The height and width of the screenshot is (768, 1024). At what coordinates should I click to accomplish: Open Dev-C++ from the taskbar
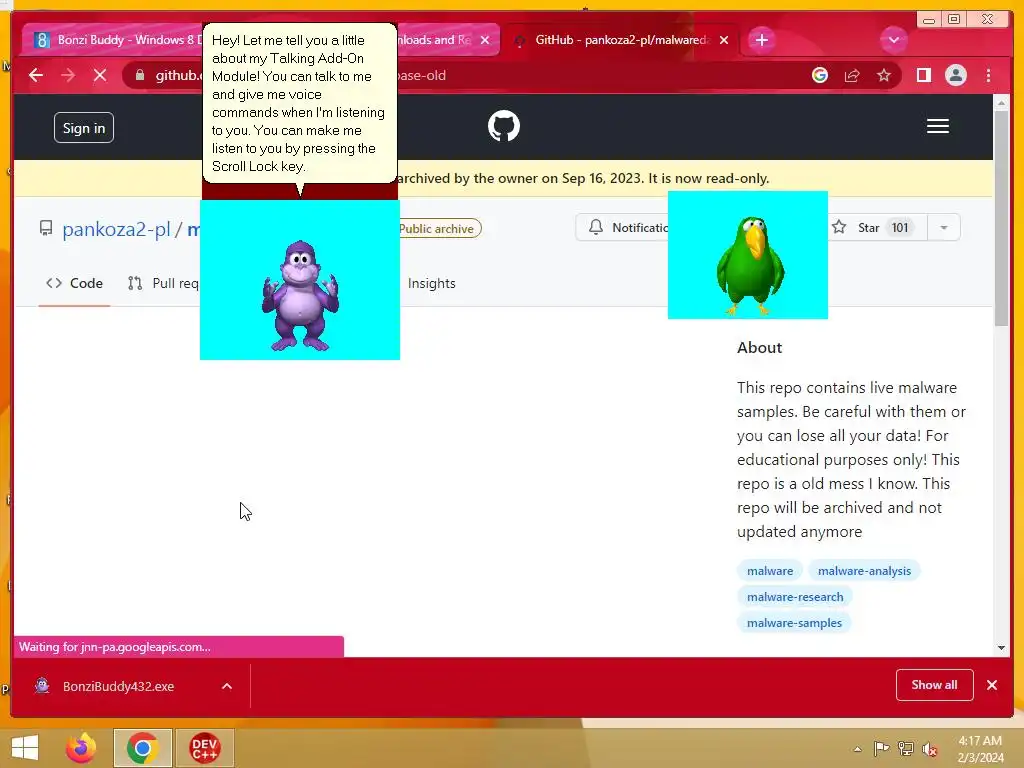coord(204,748)
